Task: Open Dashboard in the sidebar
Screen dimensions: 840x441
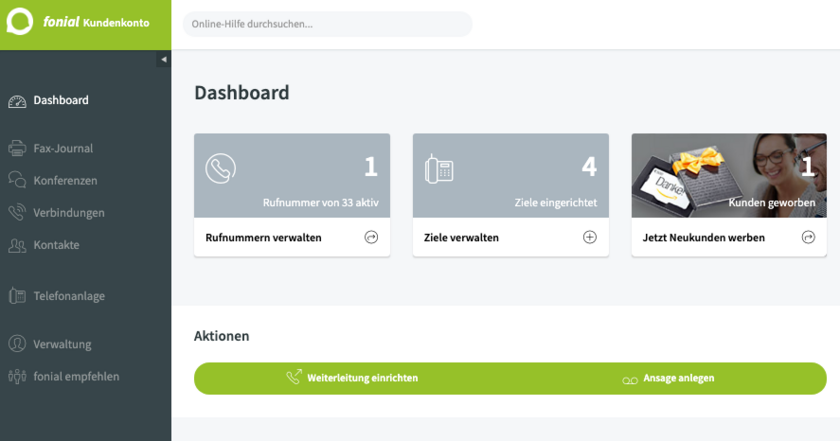Action: [x=61, y=100]
